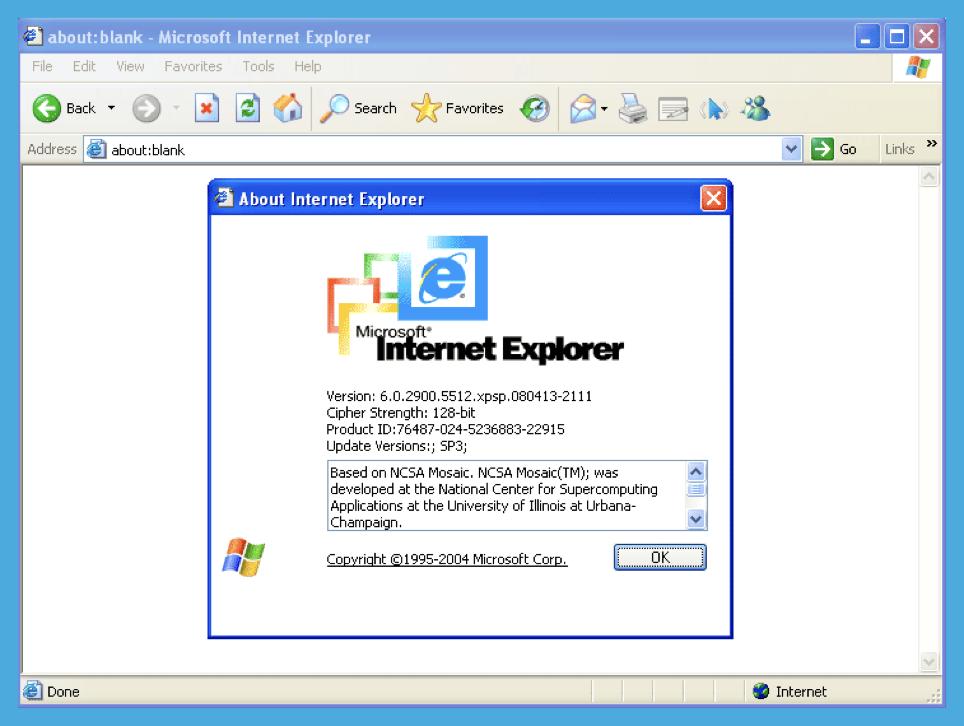Click the Product ID text line
The image size is (964, 726).
445,429
